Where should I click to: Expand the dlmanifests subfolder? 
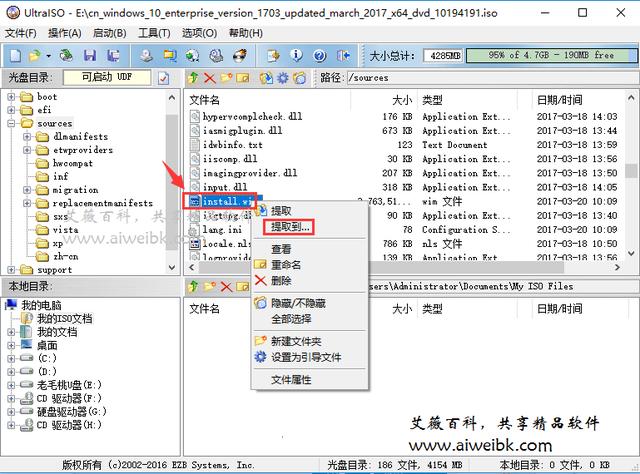[27, 137]
